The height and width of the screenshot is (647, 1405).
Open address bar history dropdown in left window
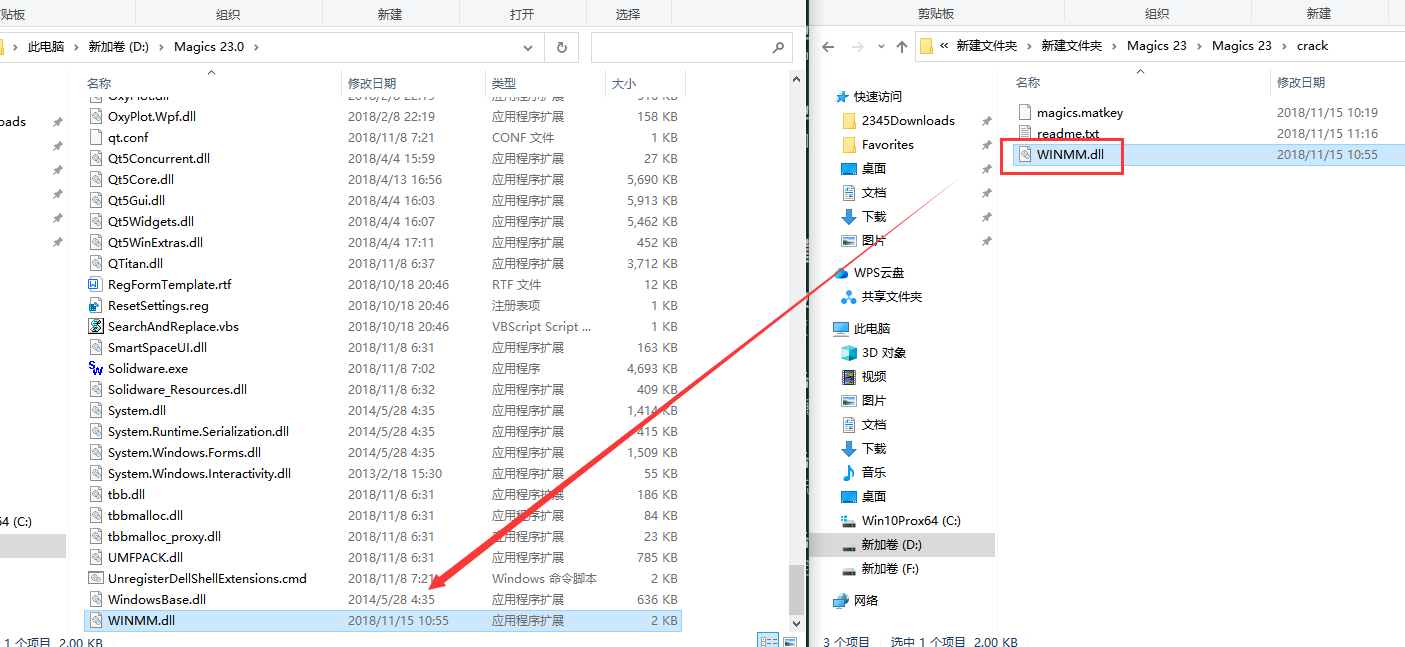tap(528, 47)
